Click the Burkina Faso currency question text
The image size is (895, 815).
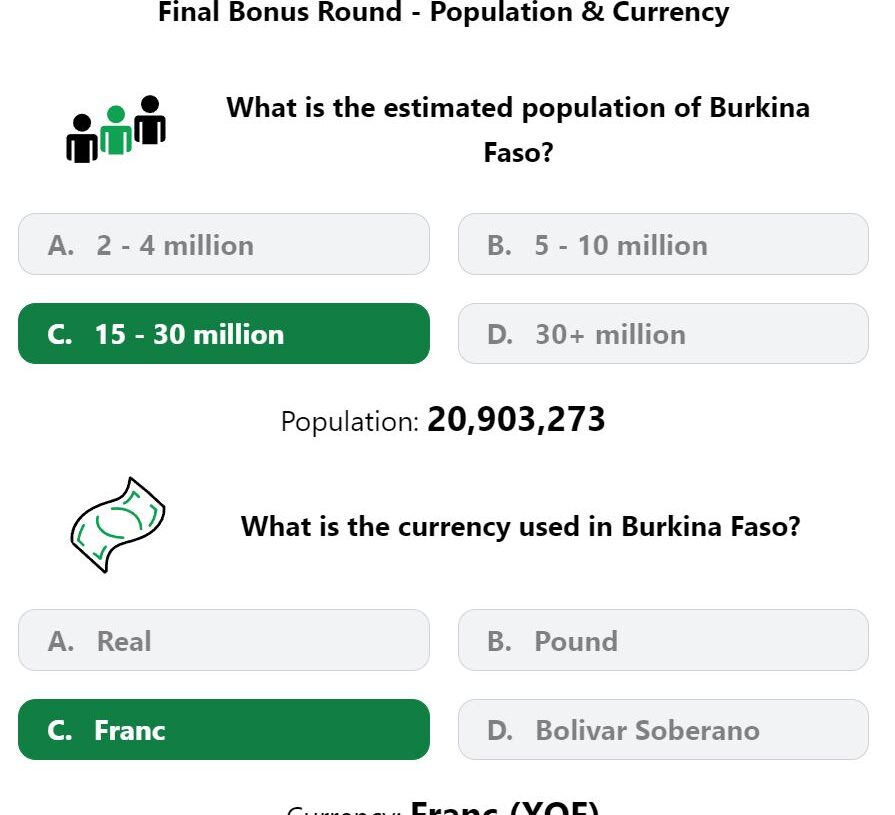coord(521,526)
